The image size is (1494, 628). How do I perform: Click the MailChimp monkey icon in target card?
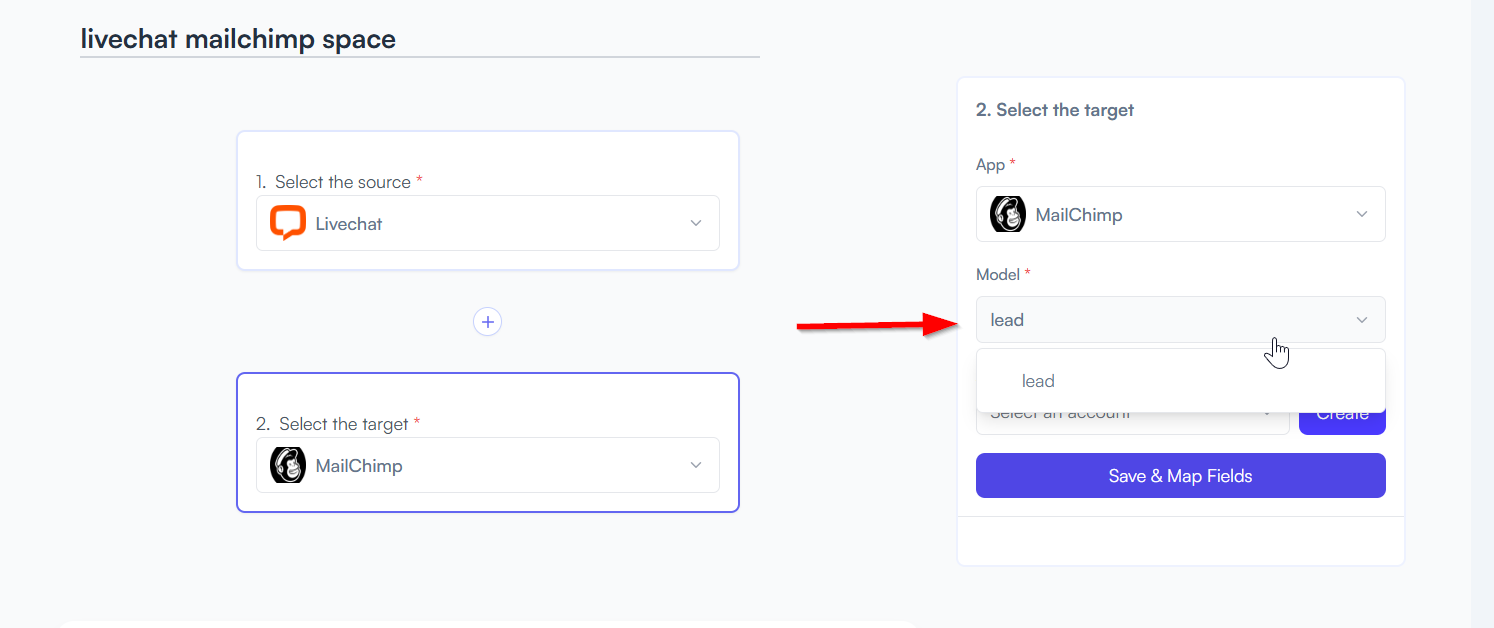tap(288, 465)
